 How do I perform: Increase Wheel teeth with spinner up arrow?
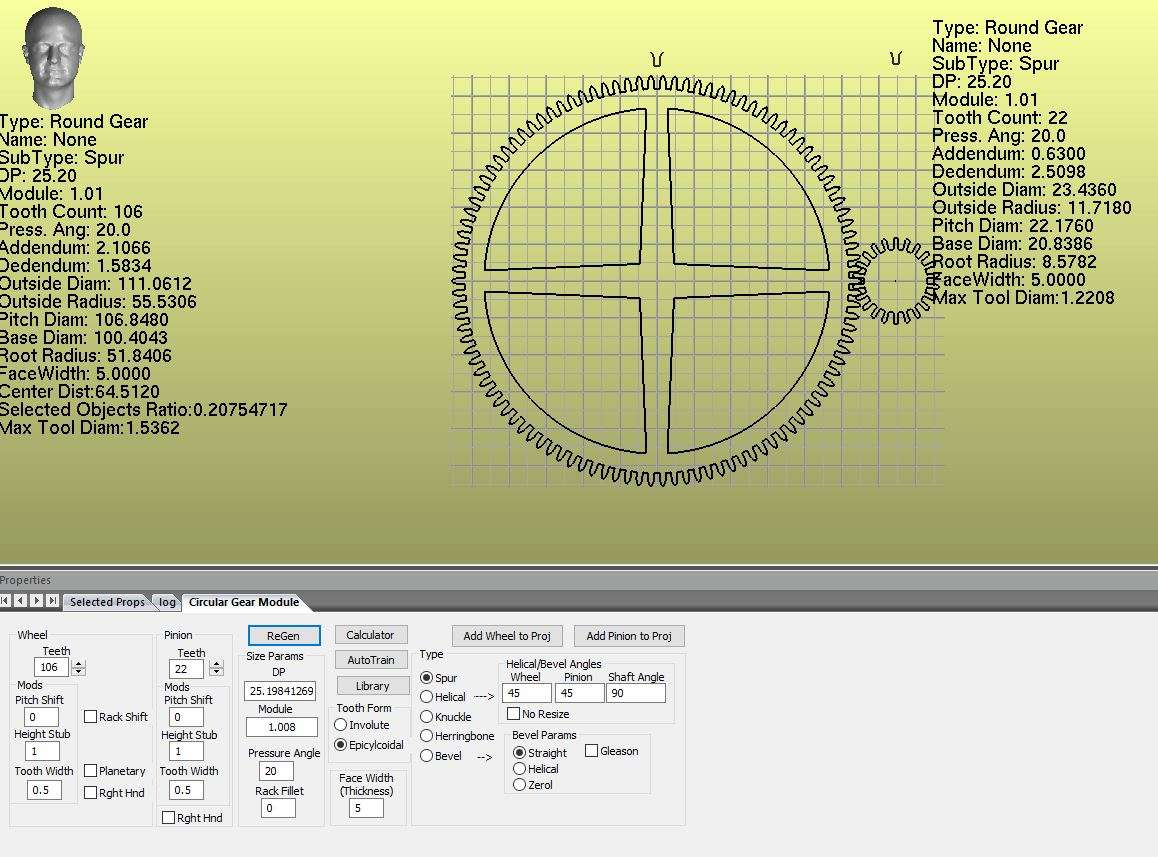point(78,663)
